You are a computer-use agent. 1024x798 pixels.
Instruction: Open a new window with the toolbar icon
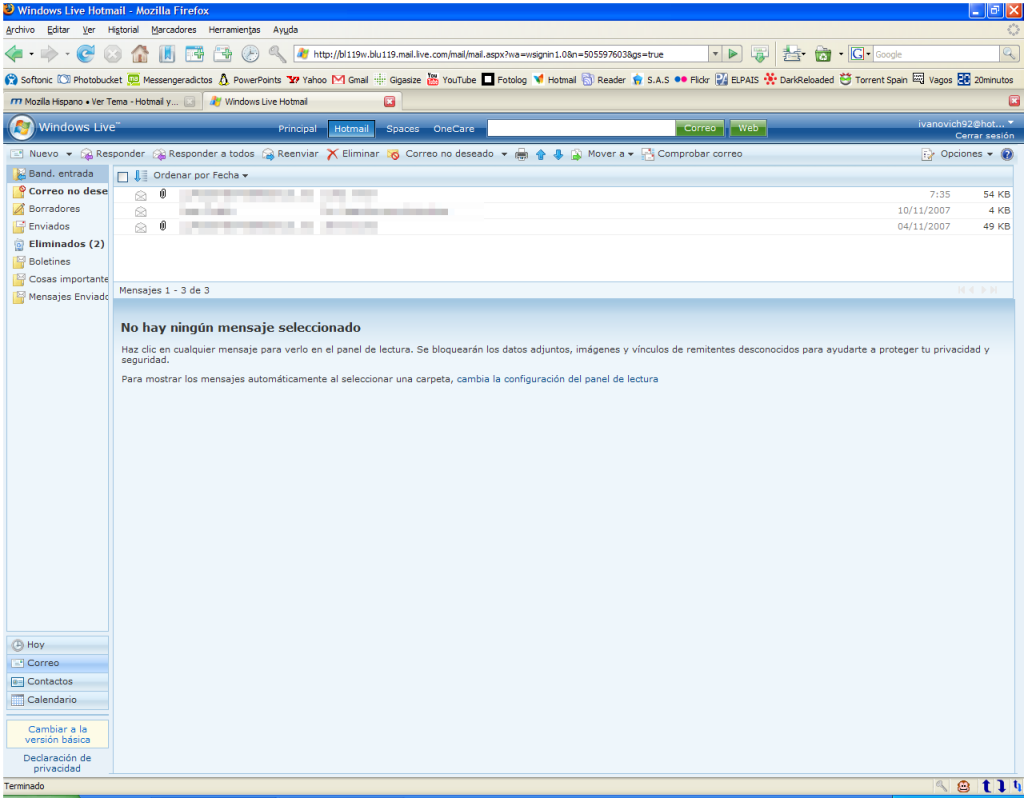223,54
